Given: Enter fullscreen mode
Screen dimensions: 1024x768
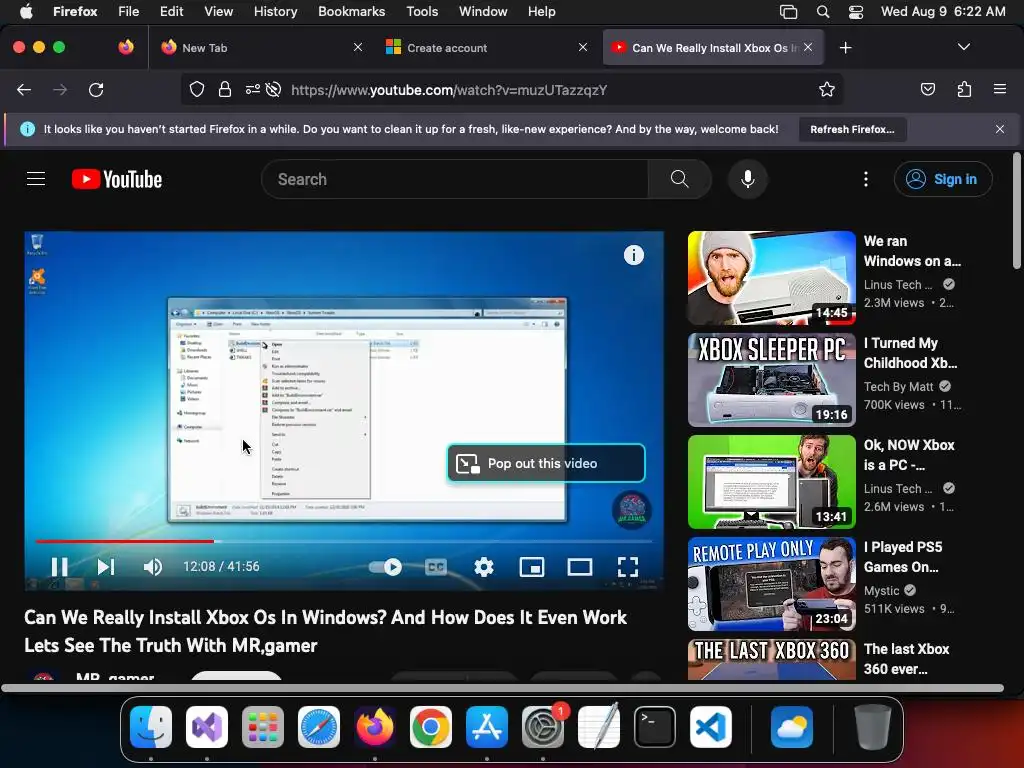Looking at the screenshot, I should (628, 567).
